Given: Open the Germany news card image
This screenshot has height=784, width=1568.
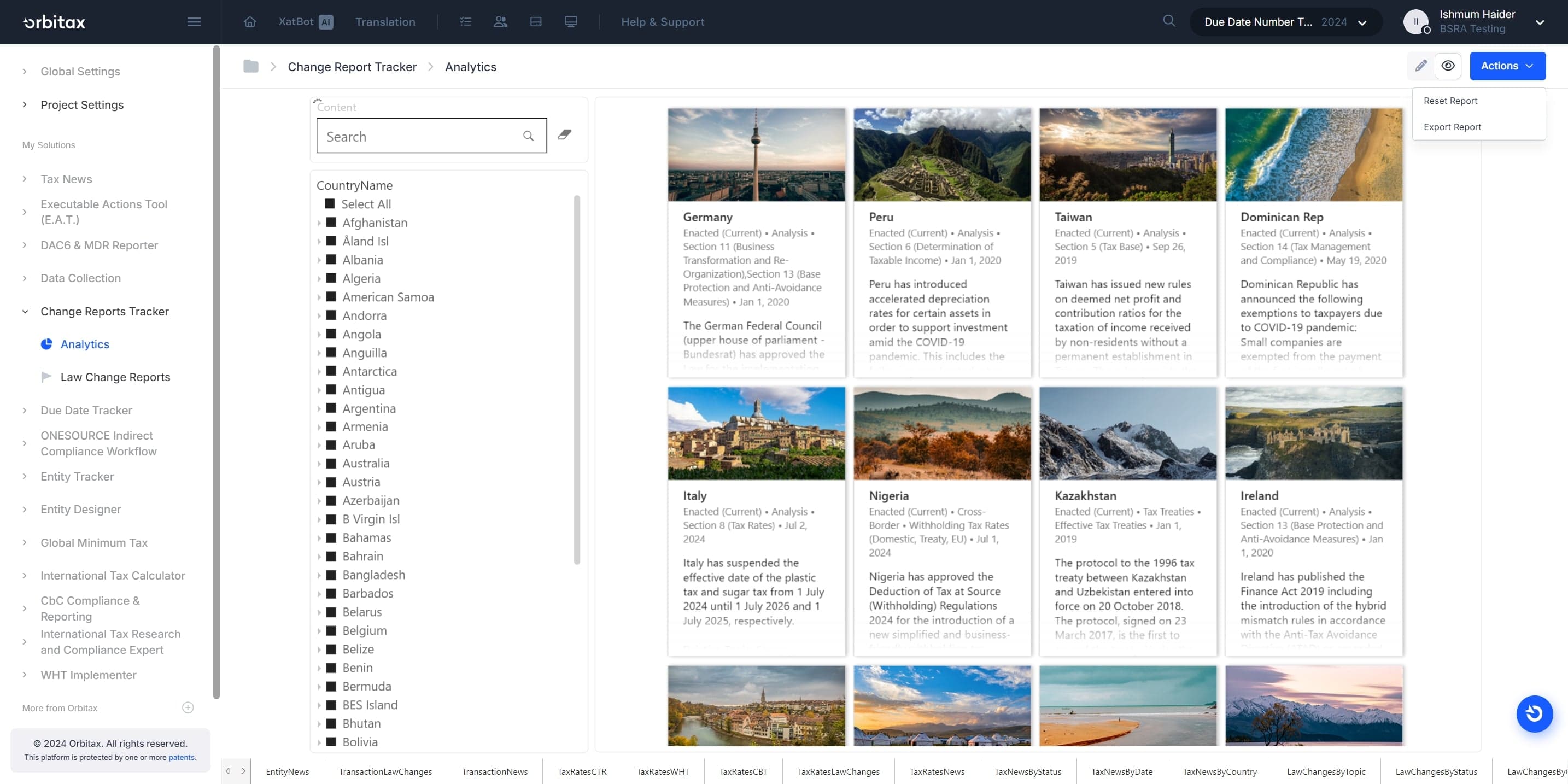Looking at the screenshot, I should [756, 155].
